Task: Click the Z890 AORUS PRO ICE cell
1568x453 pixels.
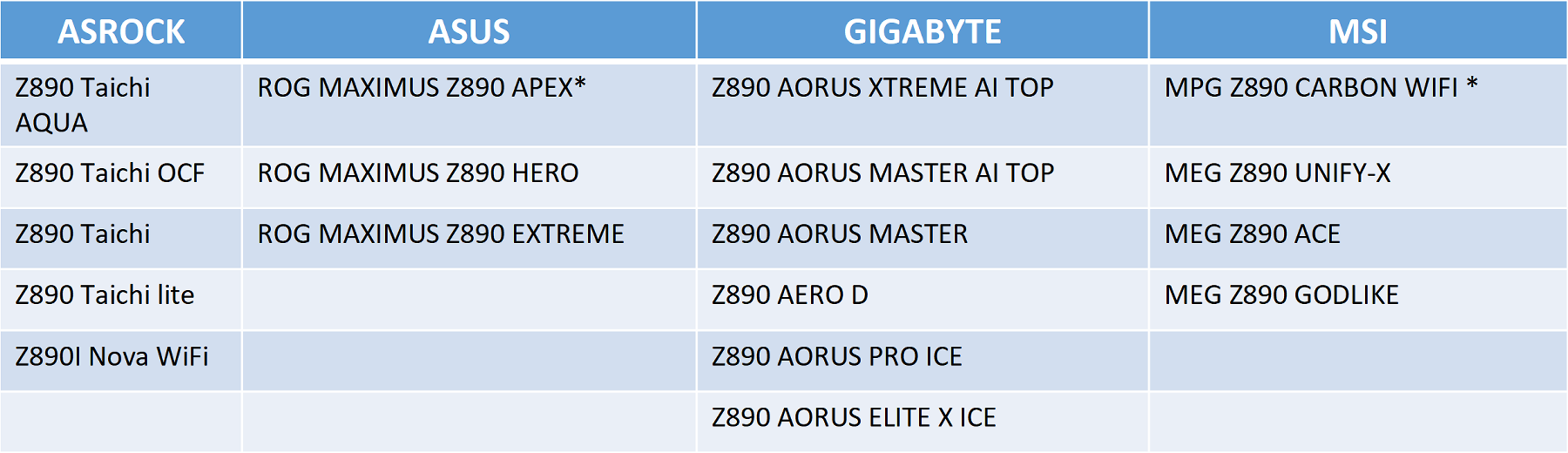Action: click(x=836, y=357)
